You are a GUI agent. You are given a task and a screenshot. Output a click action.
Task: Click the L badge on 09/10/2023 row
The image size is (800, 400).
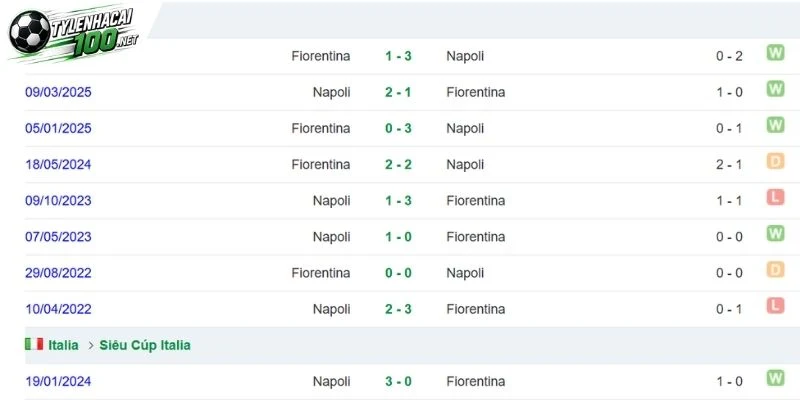[x=775, y=197]
